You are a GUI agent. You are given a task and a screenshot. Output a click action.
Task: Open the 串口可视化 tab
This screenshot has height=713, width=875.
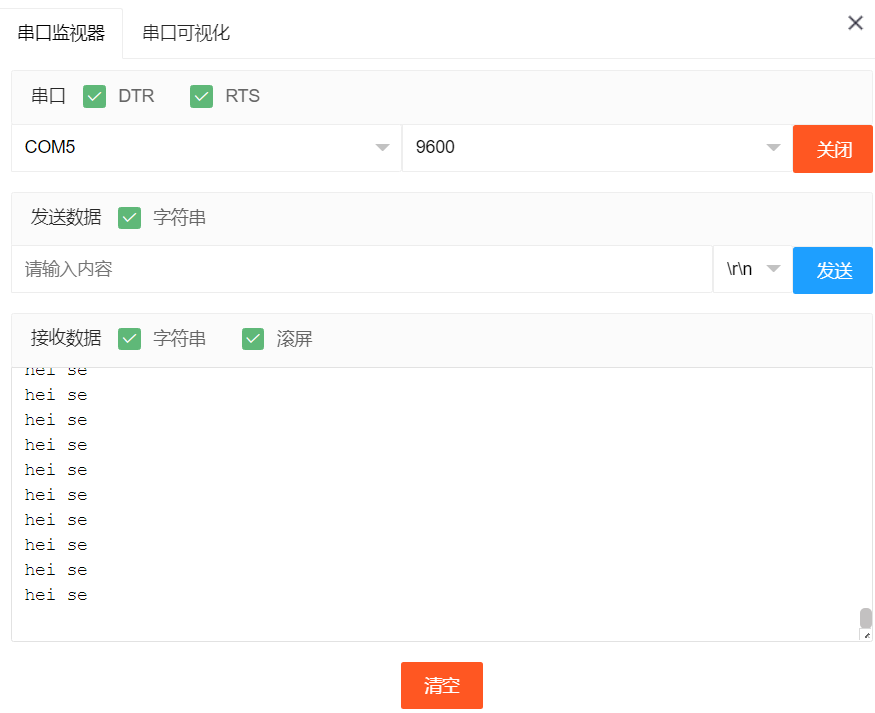[186, 33]
